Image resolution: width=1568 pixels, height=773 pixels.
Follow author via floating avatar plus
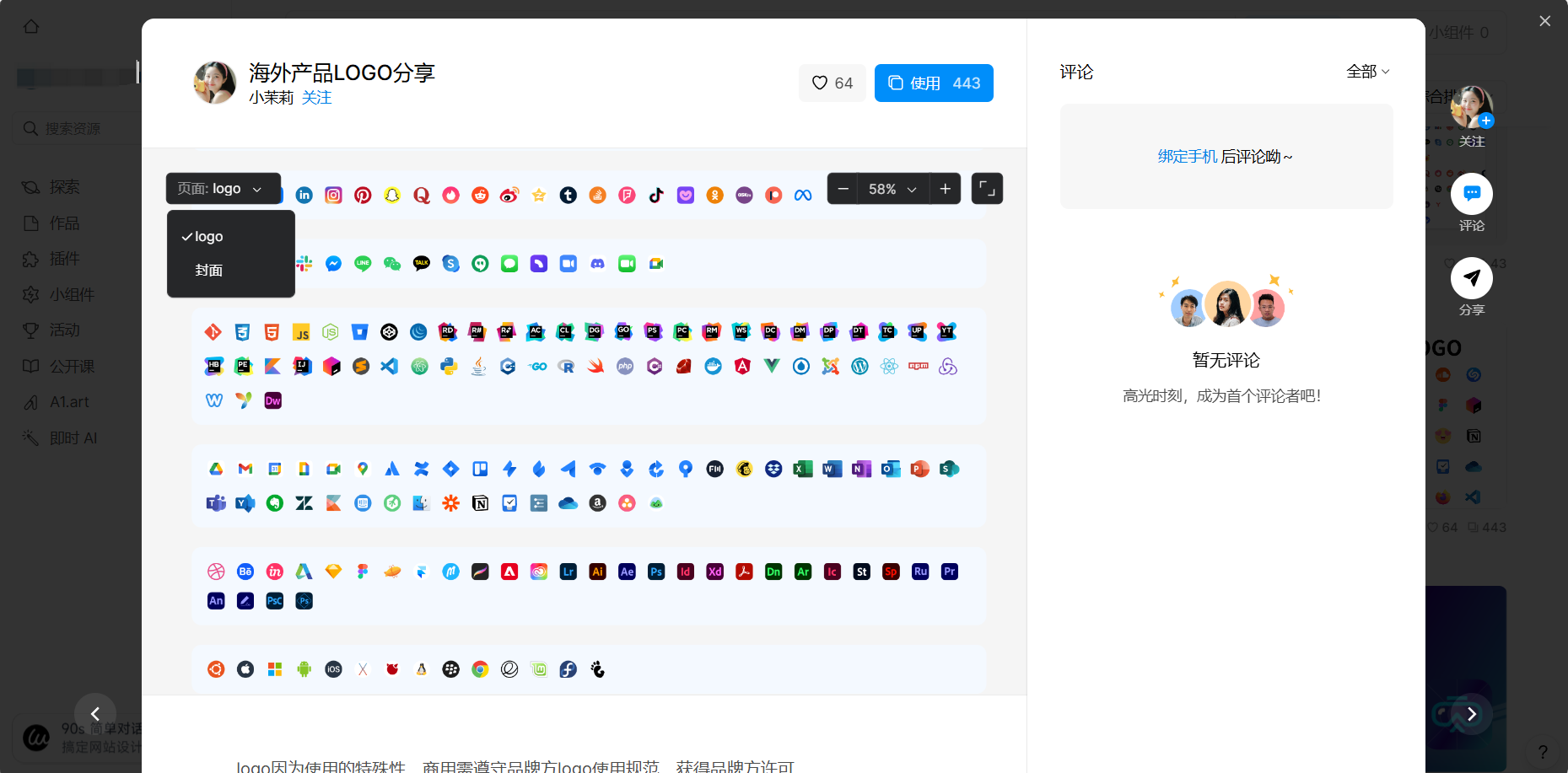(1486, 121)
